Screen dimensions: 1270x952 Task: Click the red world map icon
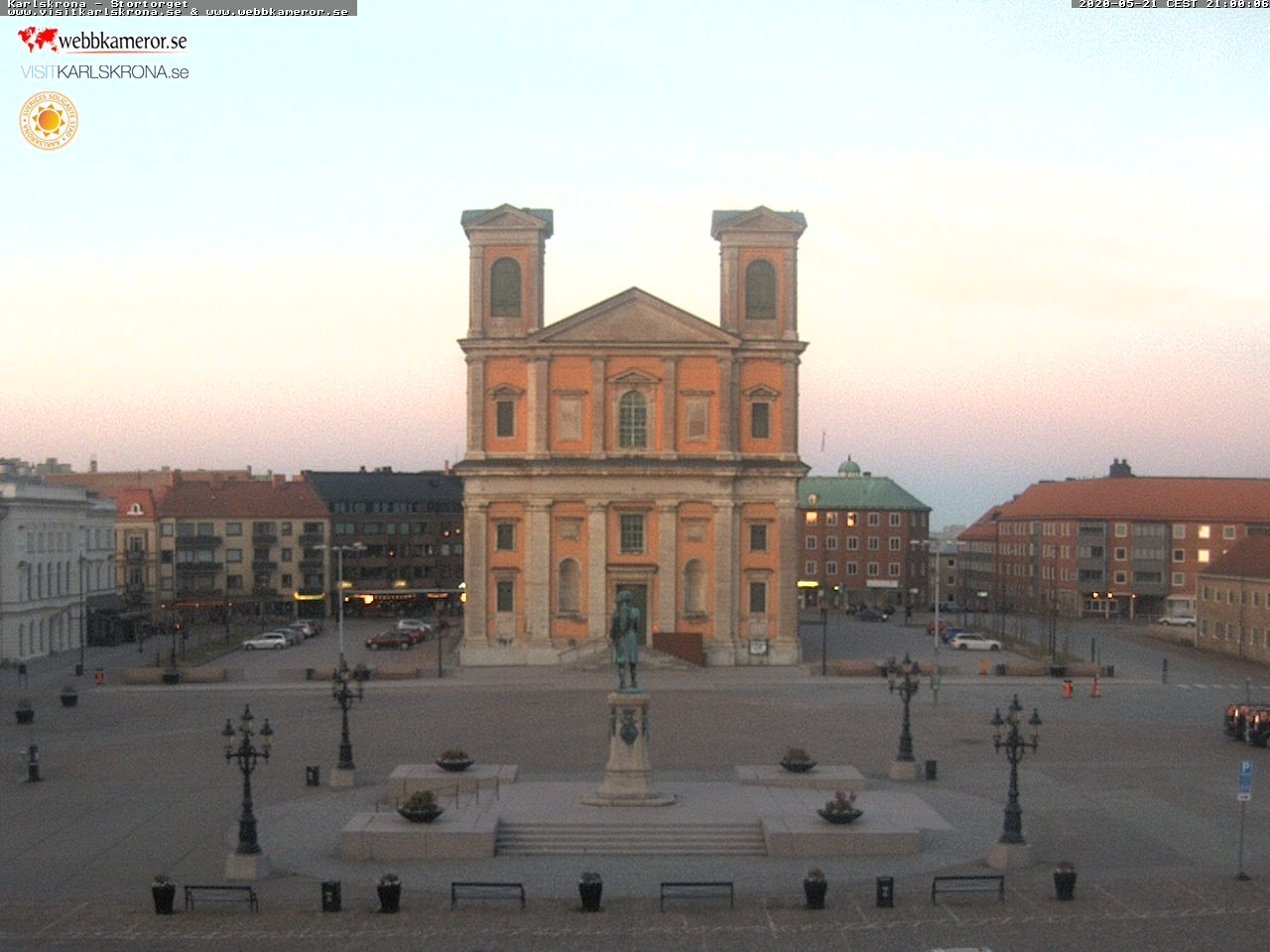tap(38, 40)
